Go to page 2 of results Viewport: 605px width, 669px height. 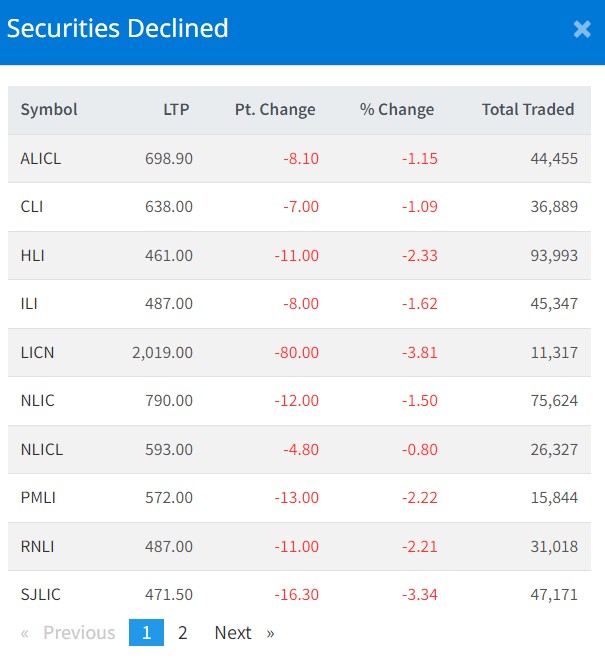click(182, 633)
